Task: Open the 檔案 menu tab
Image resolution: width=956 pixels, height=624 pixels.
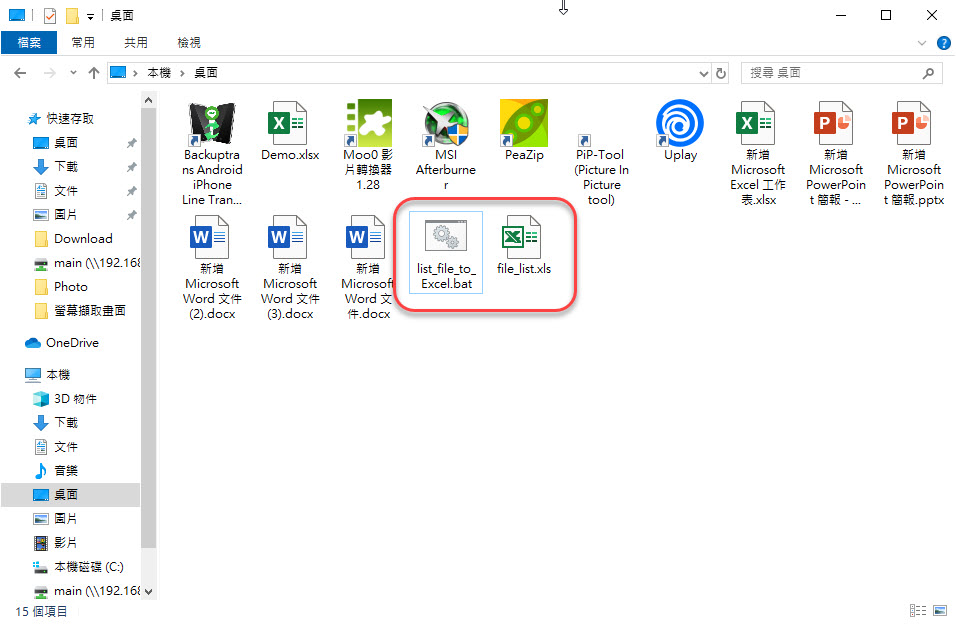Action: [x=29, y=43]
